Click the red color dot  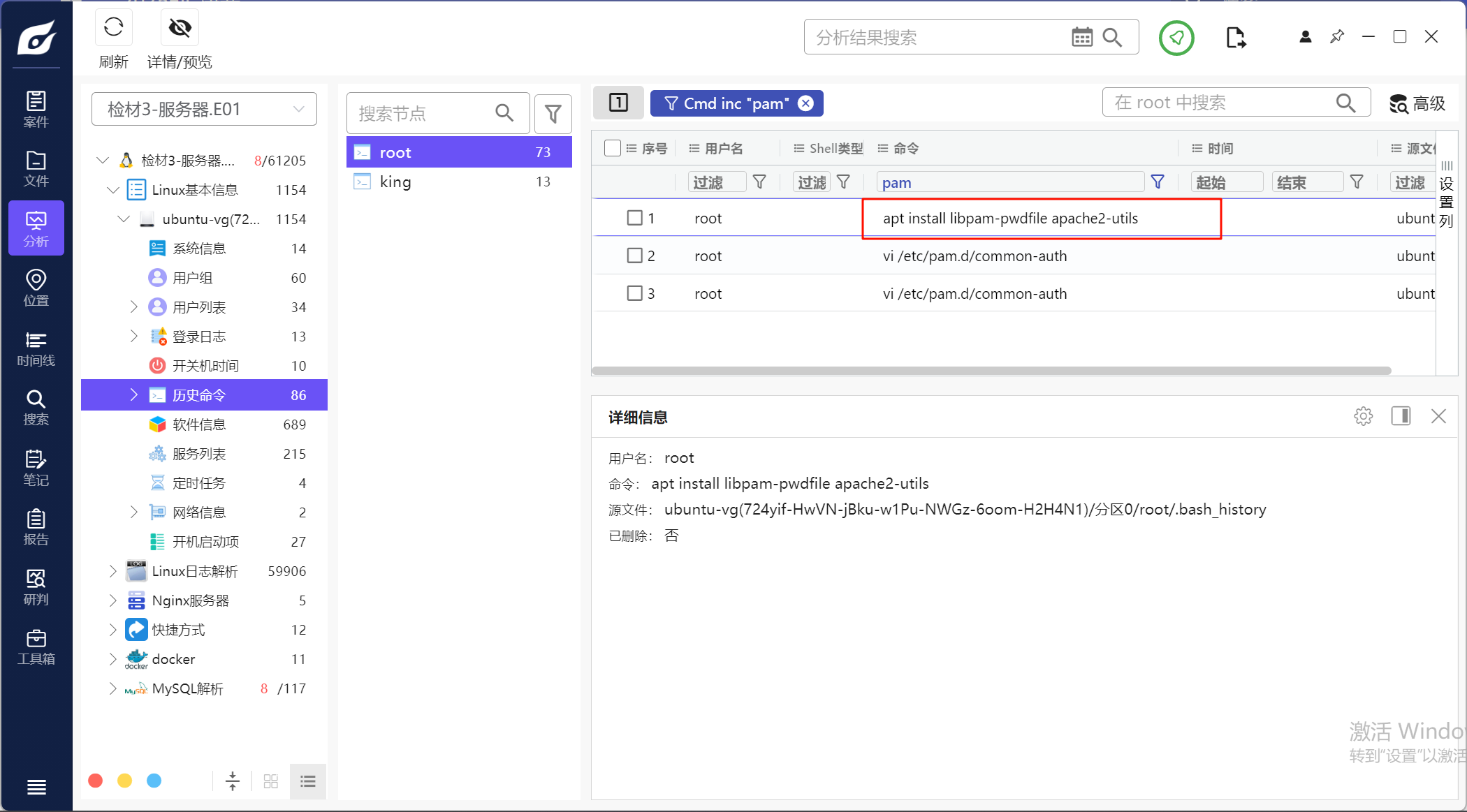96,781
